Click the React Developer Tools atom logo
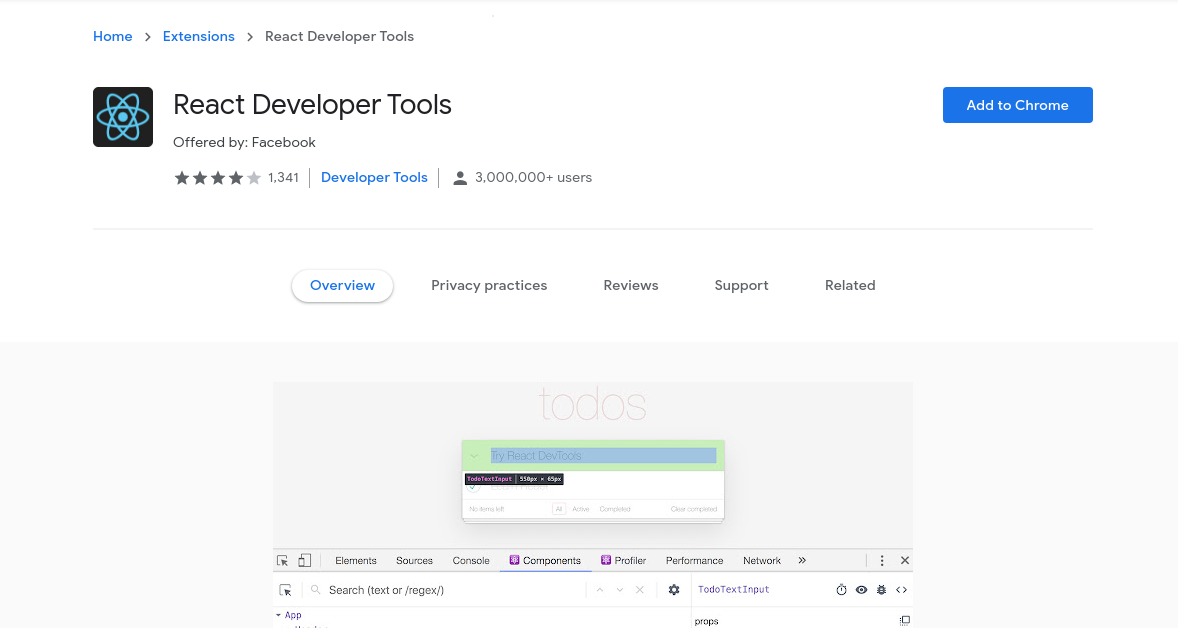1178x628 pixels. tap(122, 117)
